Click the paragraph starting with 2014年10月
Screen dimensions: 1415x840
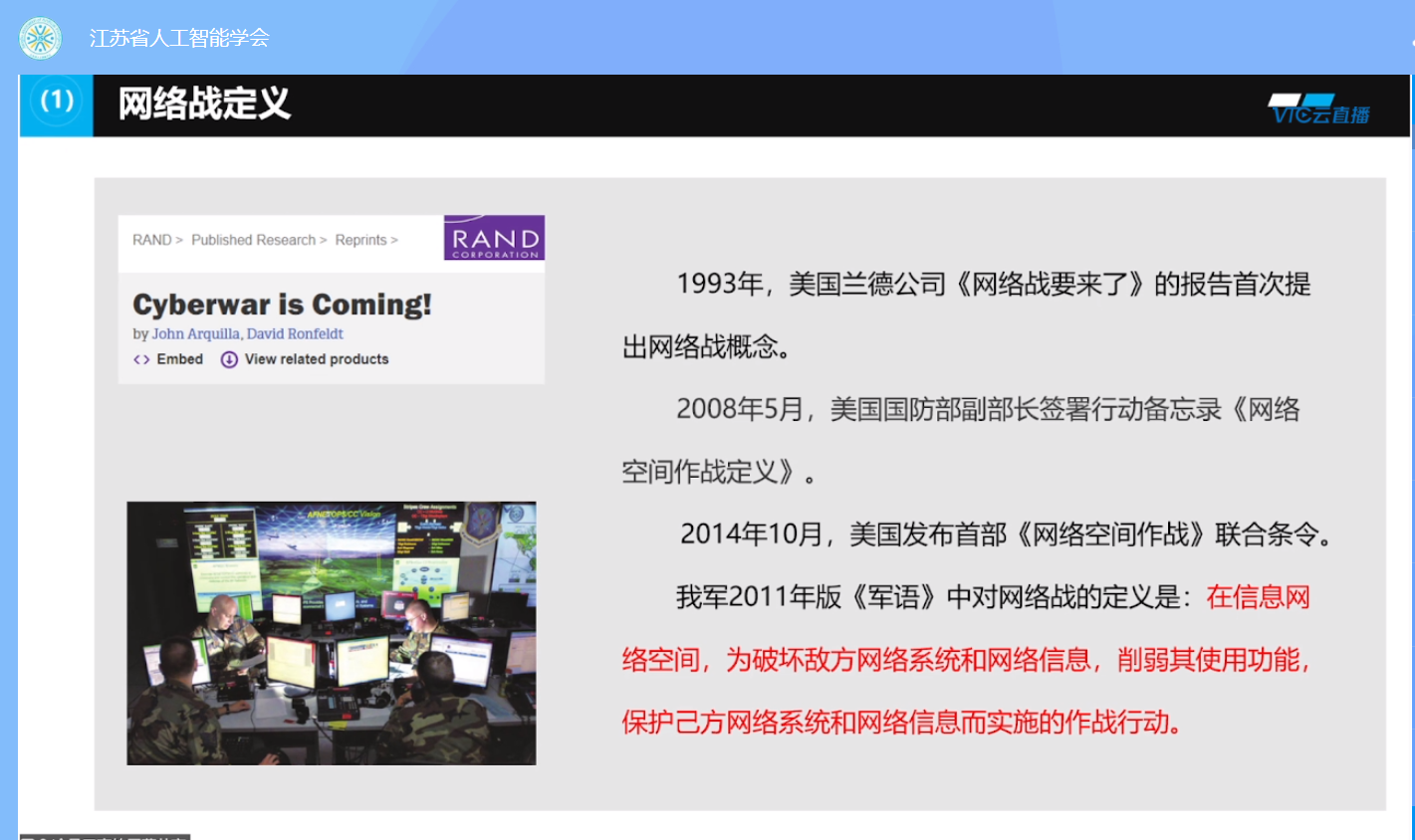tap(1006, 534)
